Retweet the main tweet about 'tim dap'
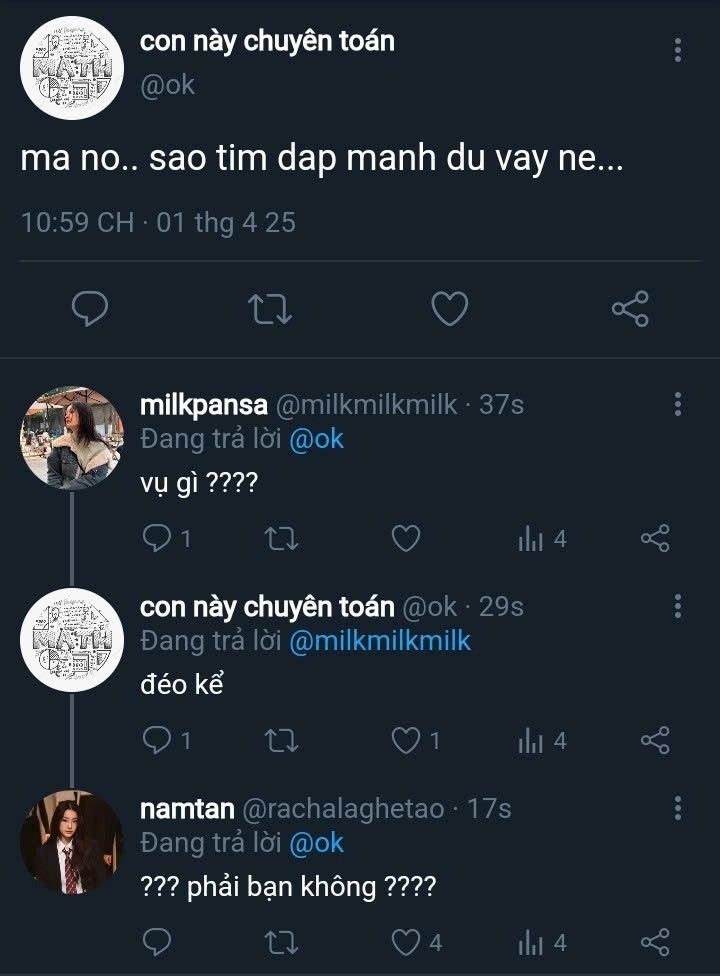The height and width of the screenshot is (976, 720). pos(269,310)
